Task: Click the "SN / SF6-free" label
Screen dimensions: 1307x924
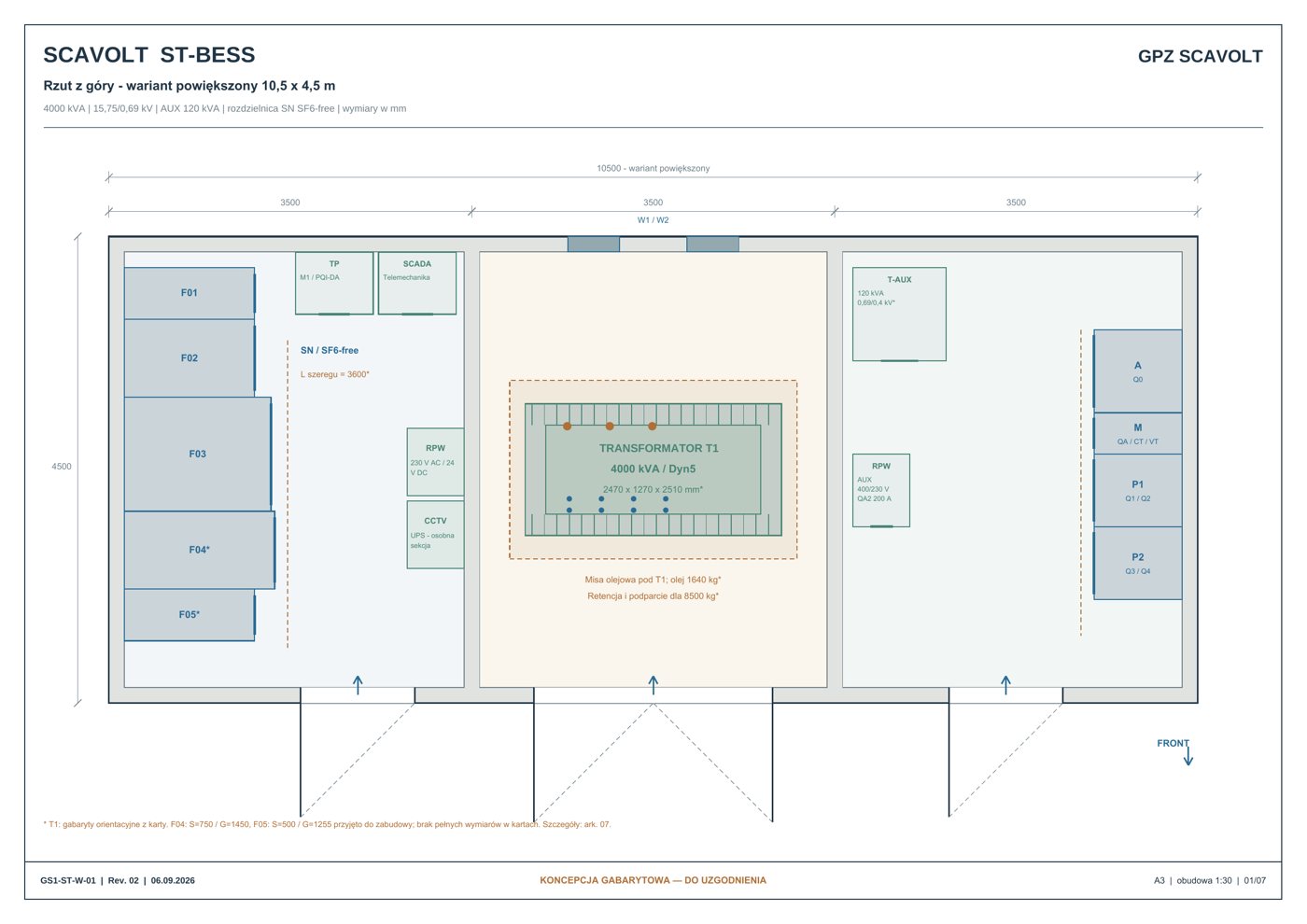Action: tap(330, 351)
